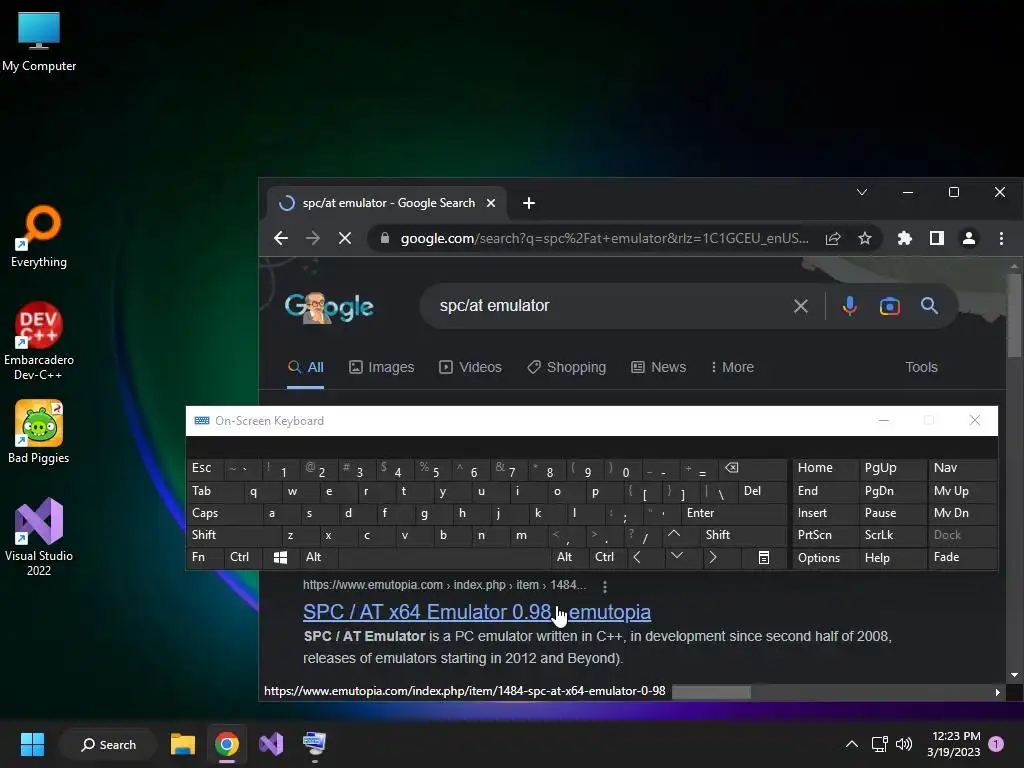
Task: Tap the Windows logo key on keyboard
Action: point(280,557)
